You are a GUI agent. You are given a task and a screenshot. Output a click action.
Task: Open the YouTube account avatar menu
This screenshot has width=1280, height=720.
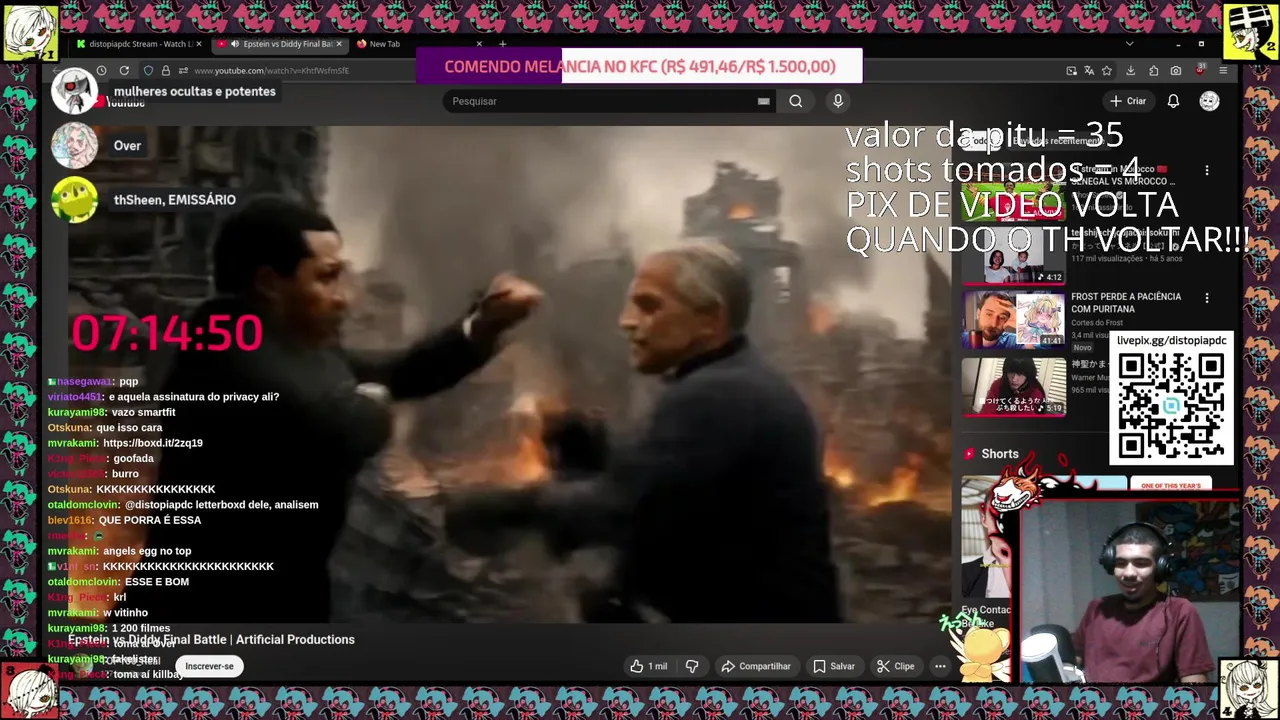click(1210, 101)
